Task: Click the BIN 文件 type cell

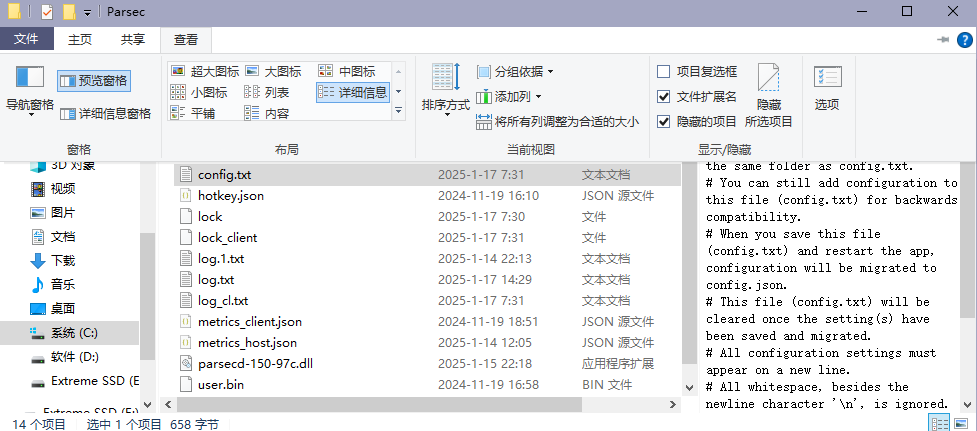Action: click(x=607, y=385)
